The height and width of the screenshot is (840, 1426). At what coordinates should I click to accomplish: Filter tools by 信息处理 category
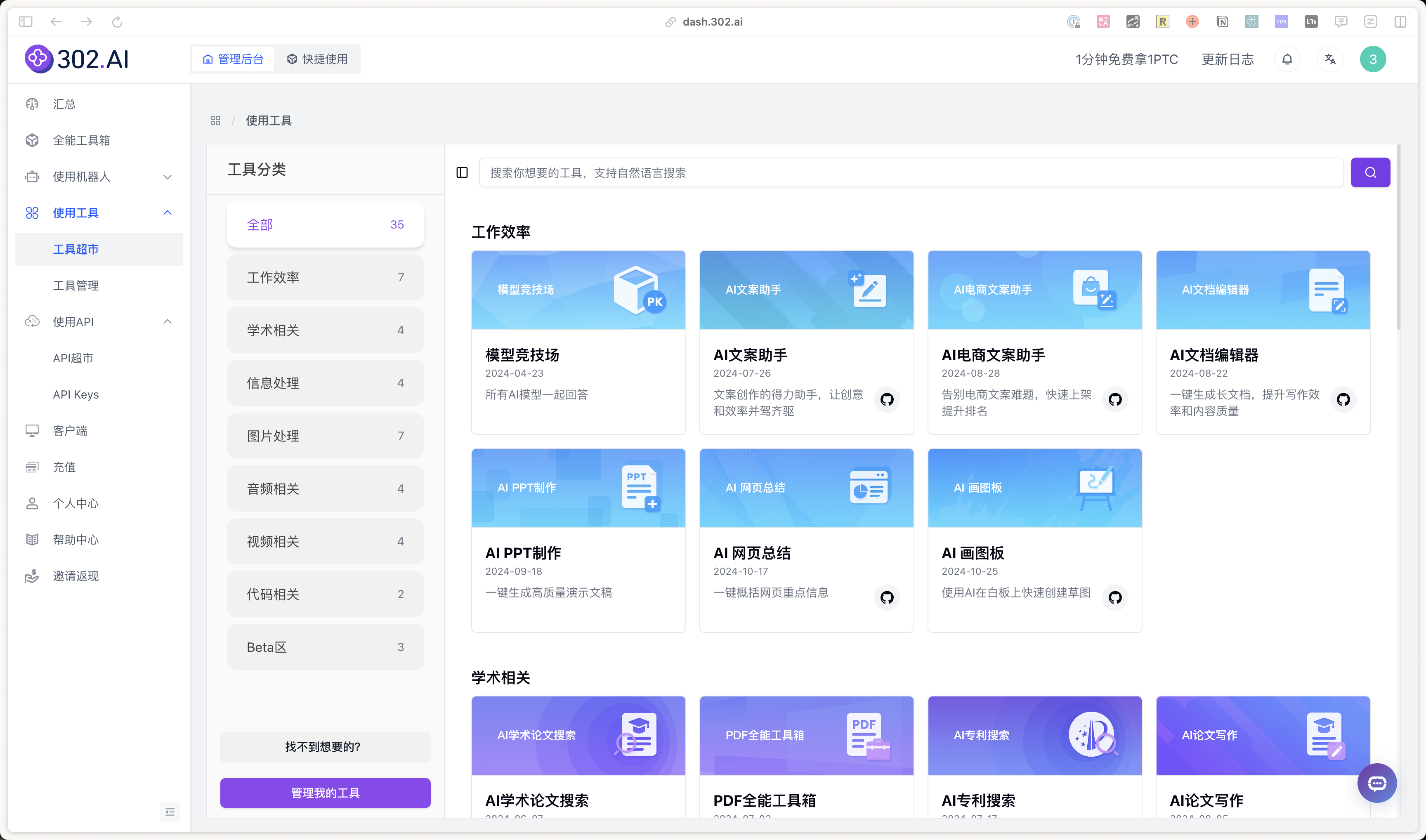[325, 382]
